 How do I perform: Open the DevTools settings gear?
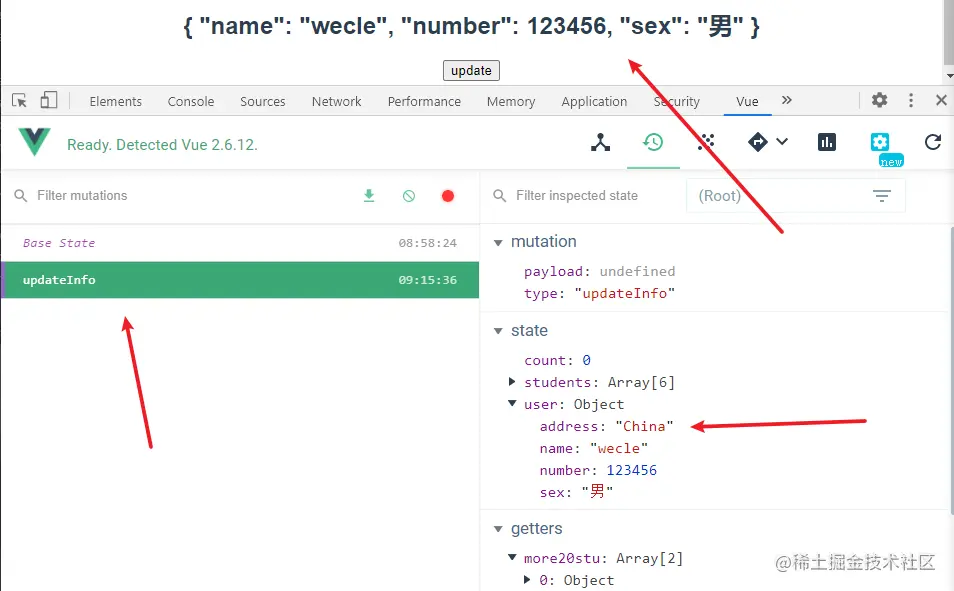[879, 100]
